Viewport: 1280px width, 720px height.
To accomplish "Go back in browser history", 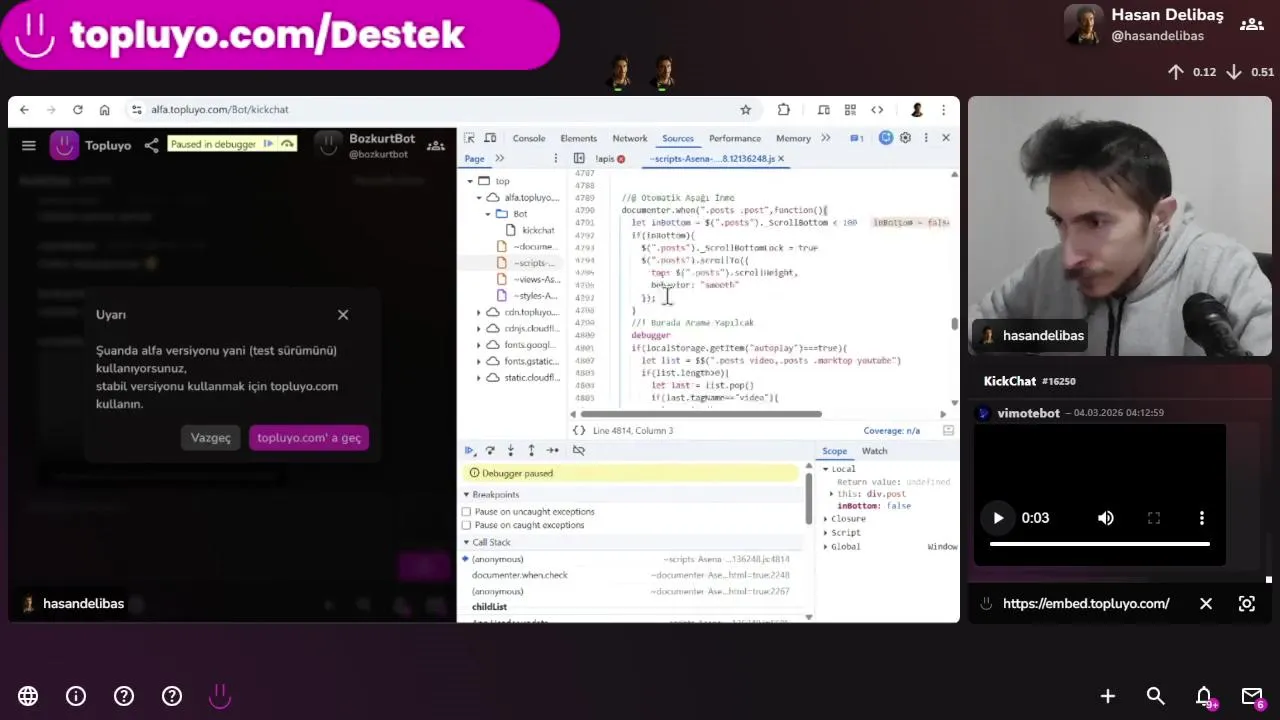I will [24, 110].
